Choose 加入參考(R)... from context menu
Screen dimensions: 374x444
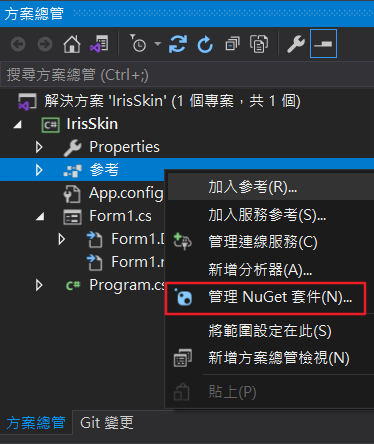271,187
